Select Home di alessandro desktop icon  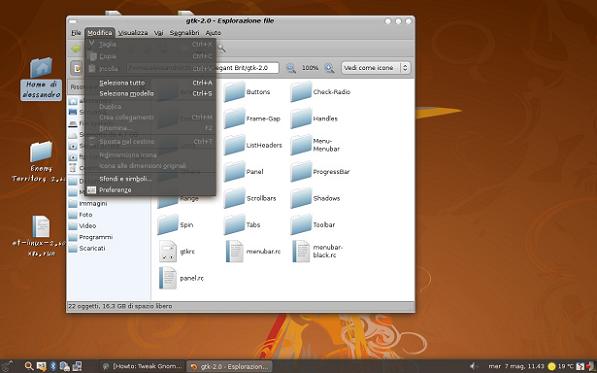point(41,79)
